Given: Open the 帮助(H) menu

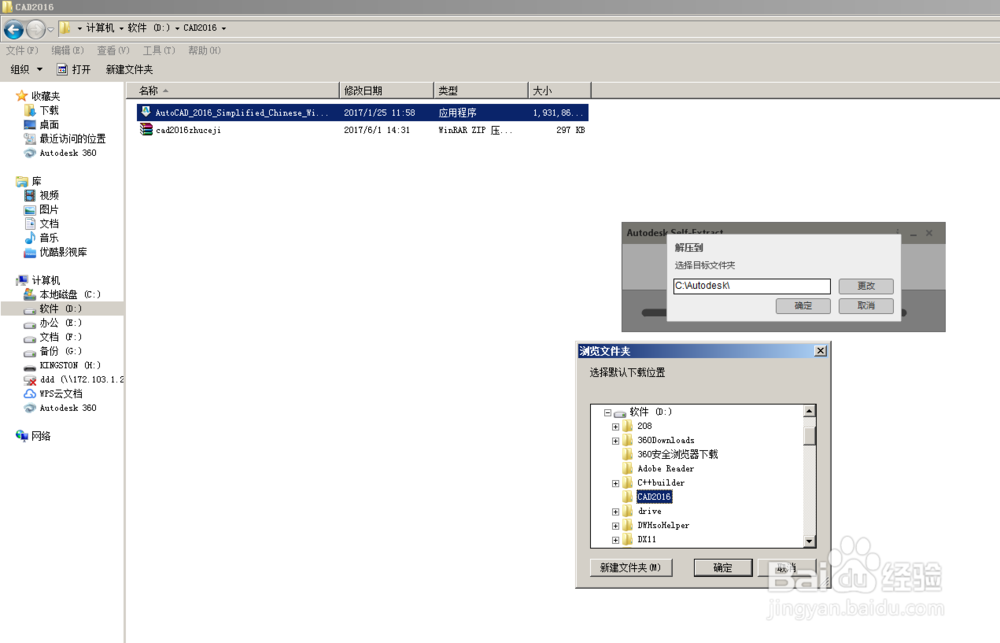Looking at the screenshot, I should click(x=204, y=50).
